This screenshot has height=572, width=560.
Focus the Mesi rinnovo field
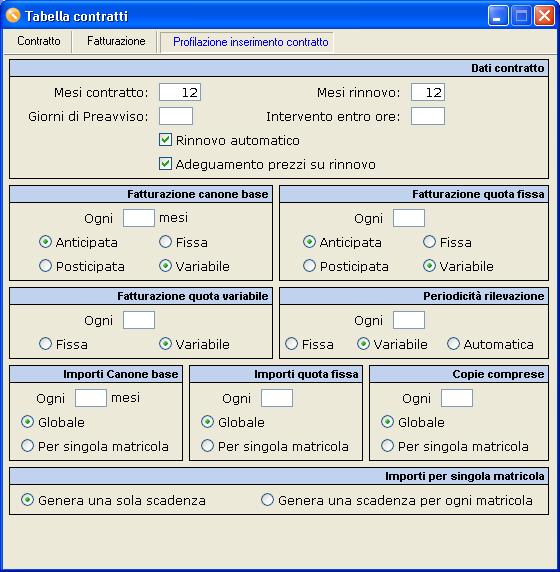click(x=428, y=92)
